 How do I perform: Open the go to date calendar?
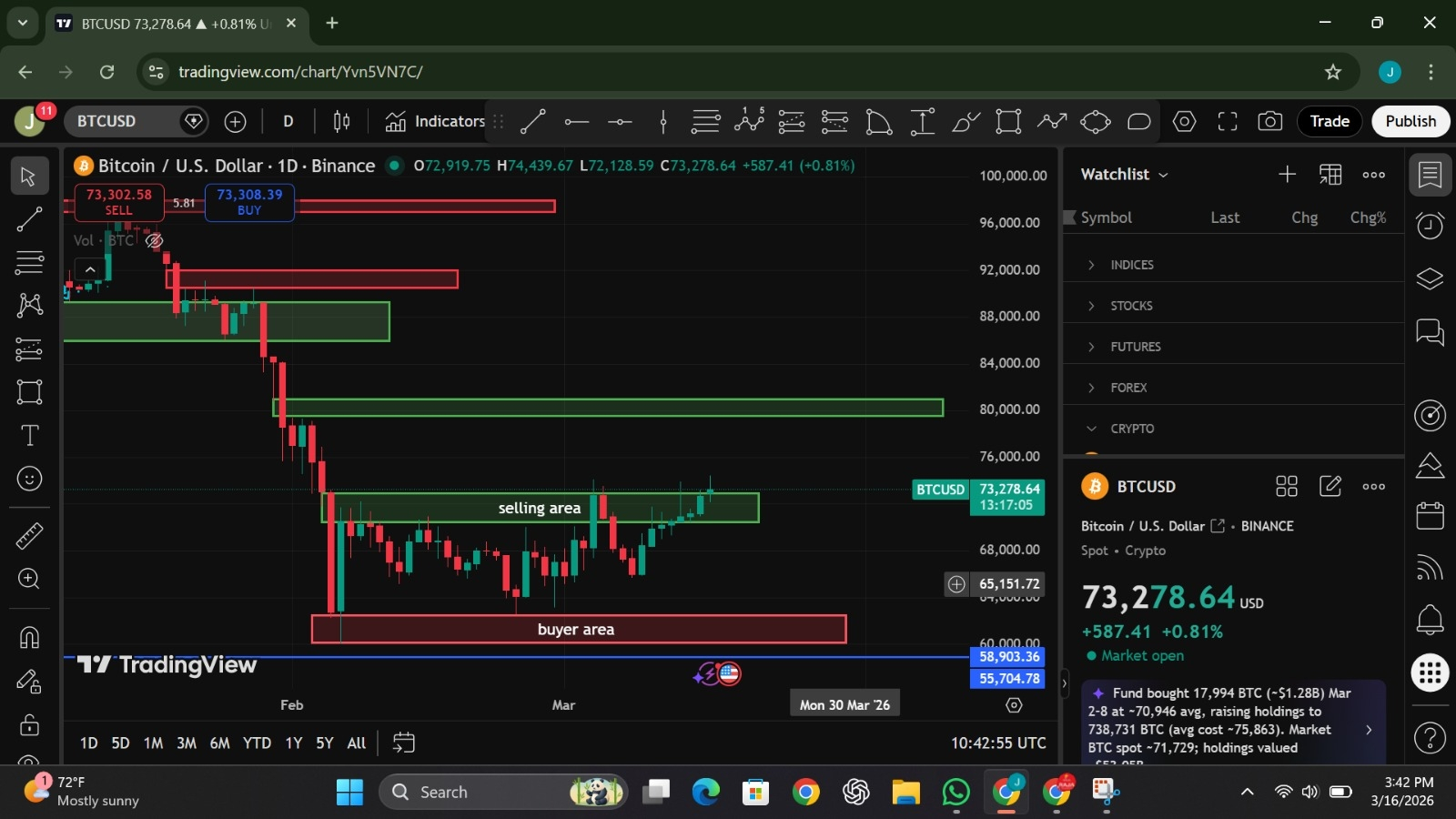[x=403, y=743]
